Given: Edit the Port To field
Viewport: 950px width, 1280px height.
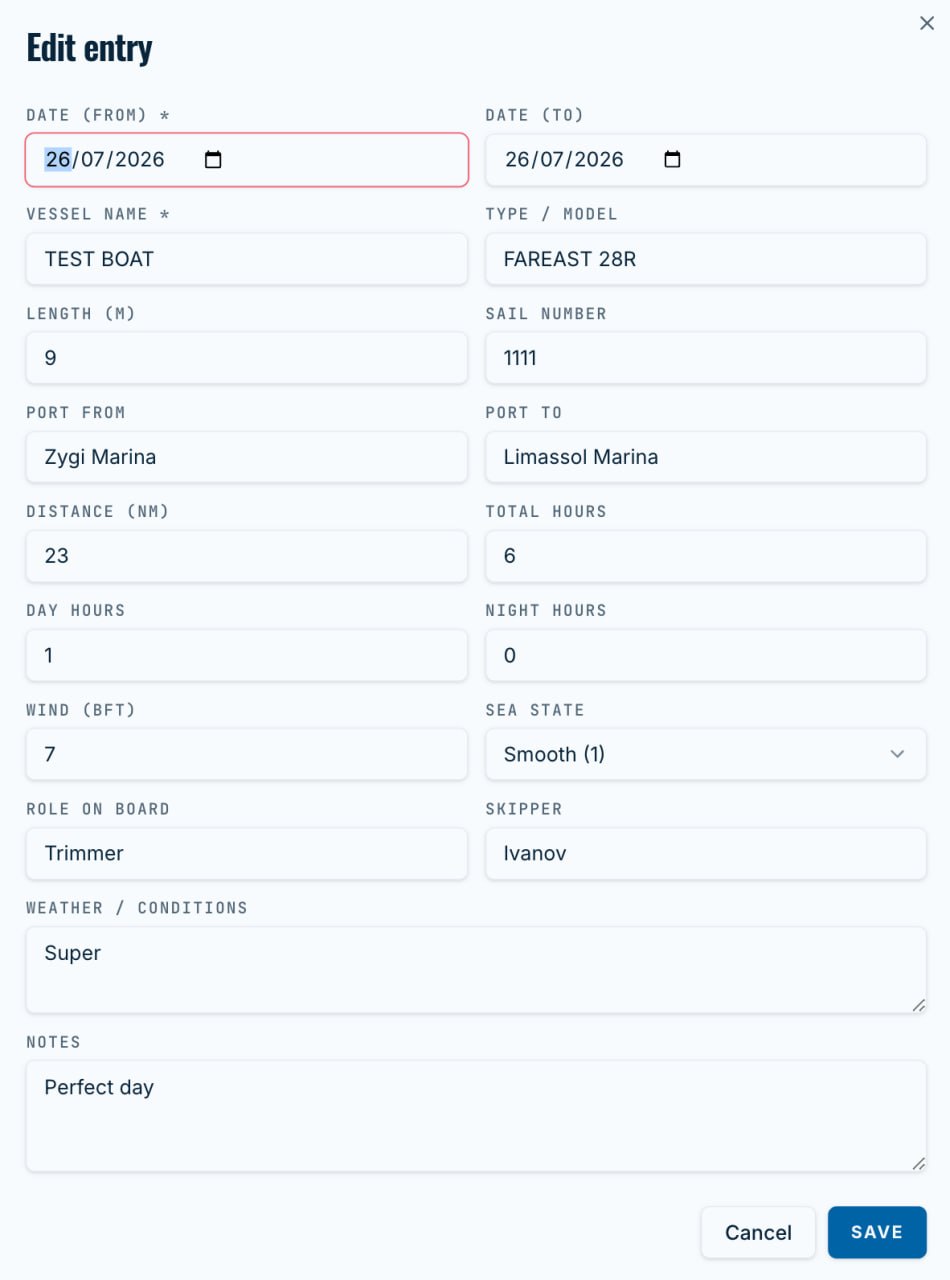Looking at the screenshot, I should click(x=706, y=457).
